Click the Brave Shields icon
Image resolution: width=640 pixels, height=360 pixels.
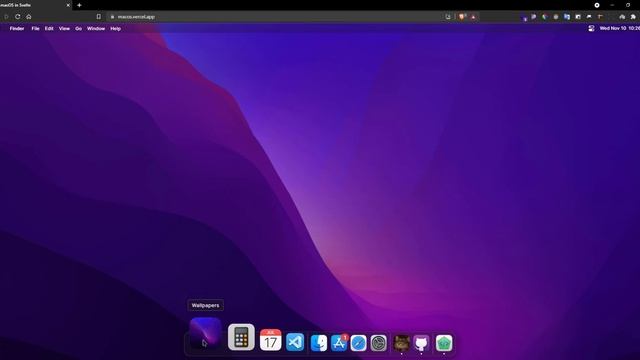point(462,17)
